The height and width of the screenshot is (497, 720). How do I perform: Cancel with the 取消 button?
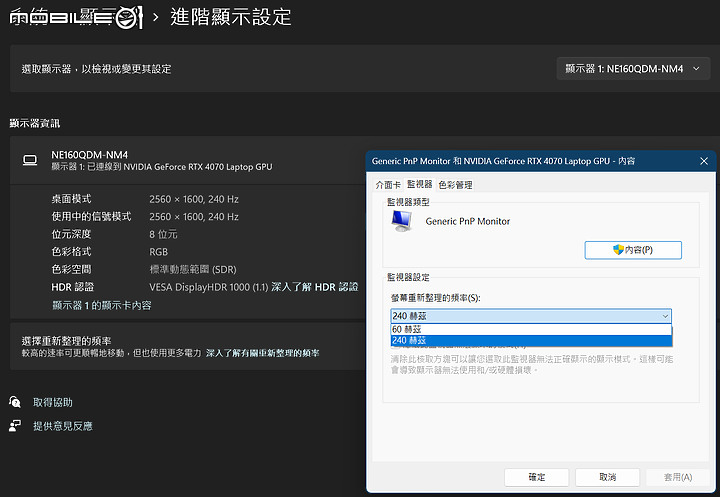click(x=607, y=477)
